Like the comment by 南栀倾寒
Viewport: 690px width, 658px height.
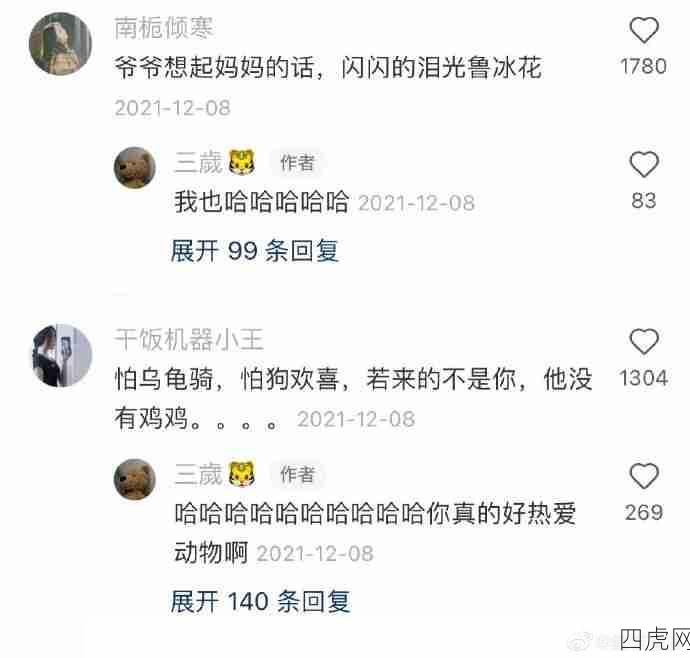644,30
